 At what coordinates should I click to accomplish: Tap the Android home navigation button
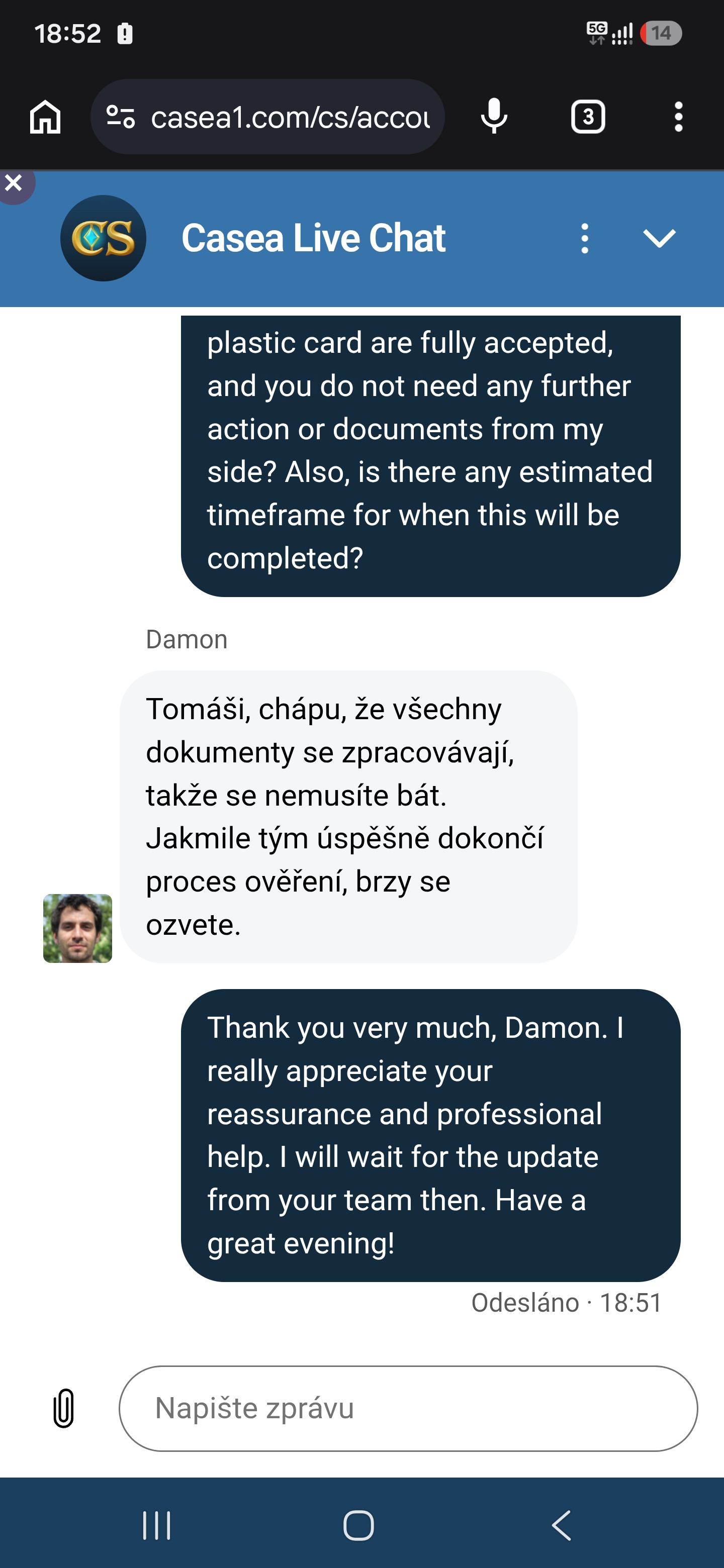pos(358,1525)
